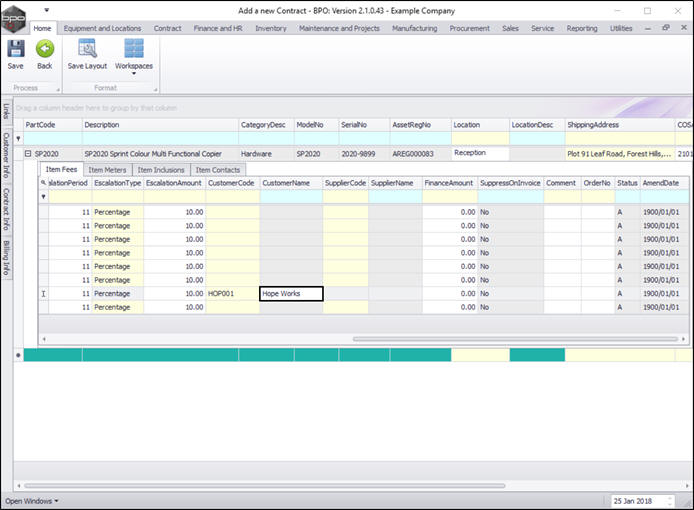694x510 pixels.
Task: Open the Open Windows menu
Action: pyautogui.click(x=31, y=501)
